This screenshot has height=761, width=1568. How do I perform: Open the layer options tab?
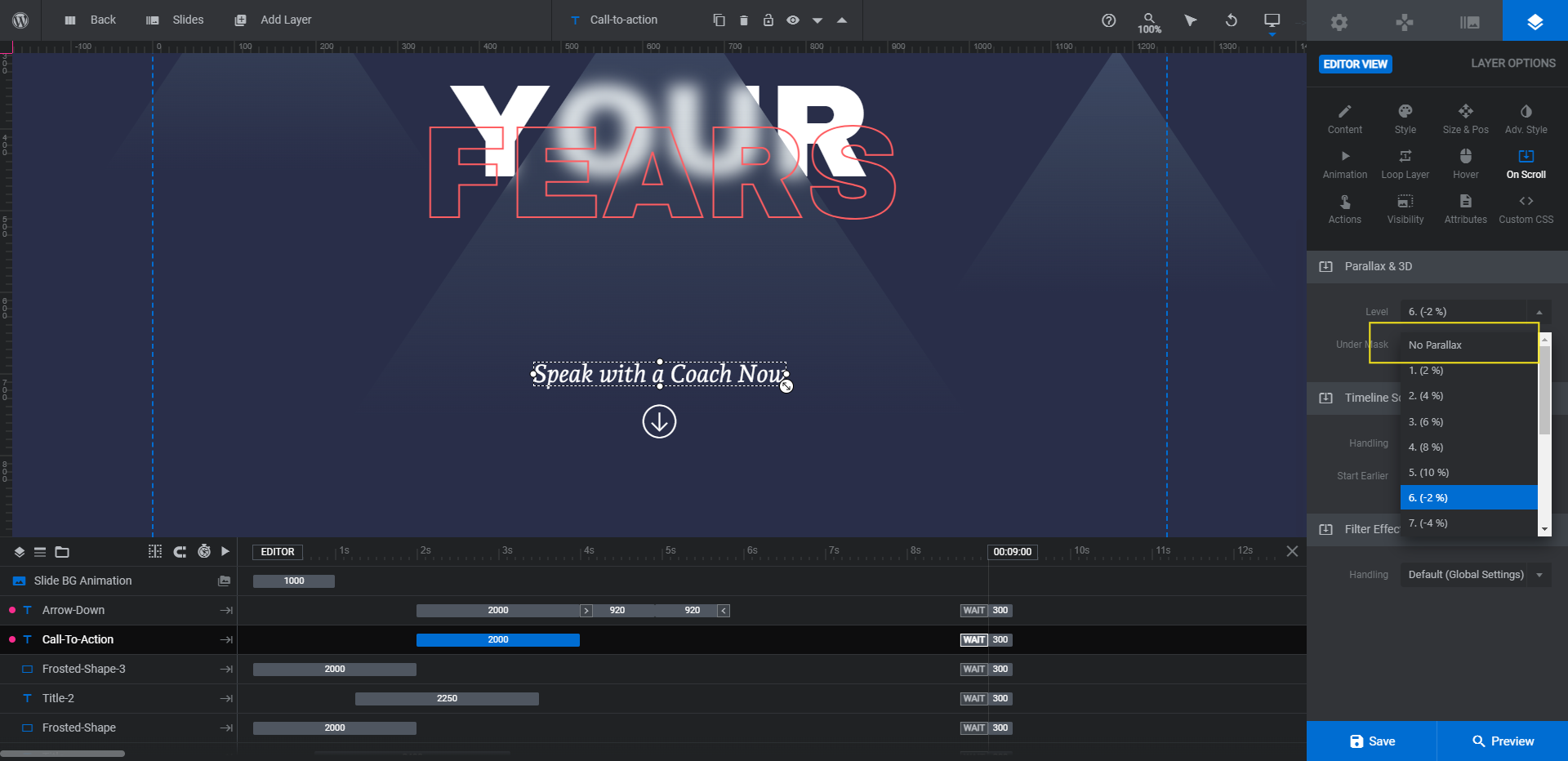coord(1535,21)
